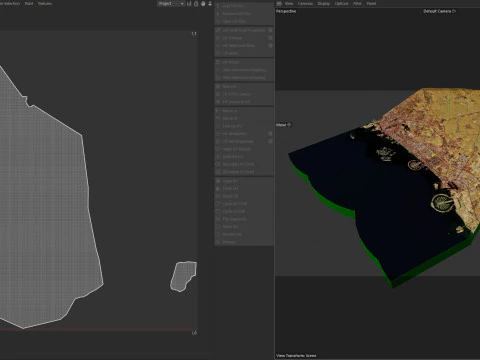Open the Project dropdown
The height and width of the screenshot is (360, 480).
click(x=171, y=4)
